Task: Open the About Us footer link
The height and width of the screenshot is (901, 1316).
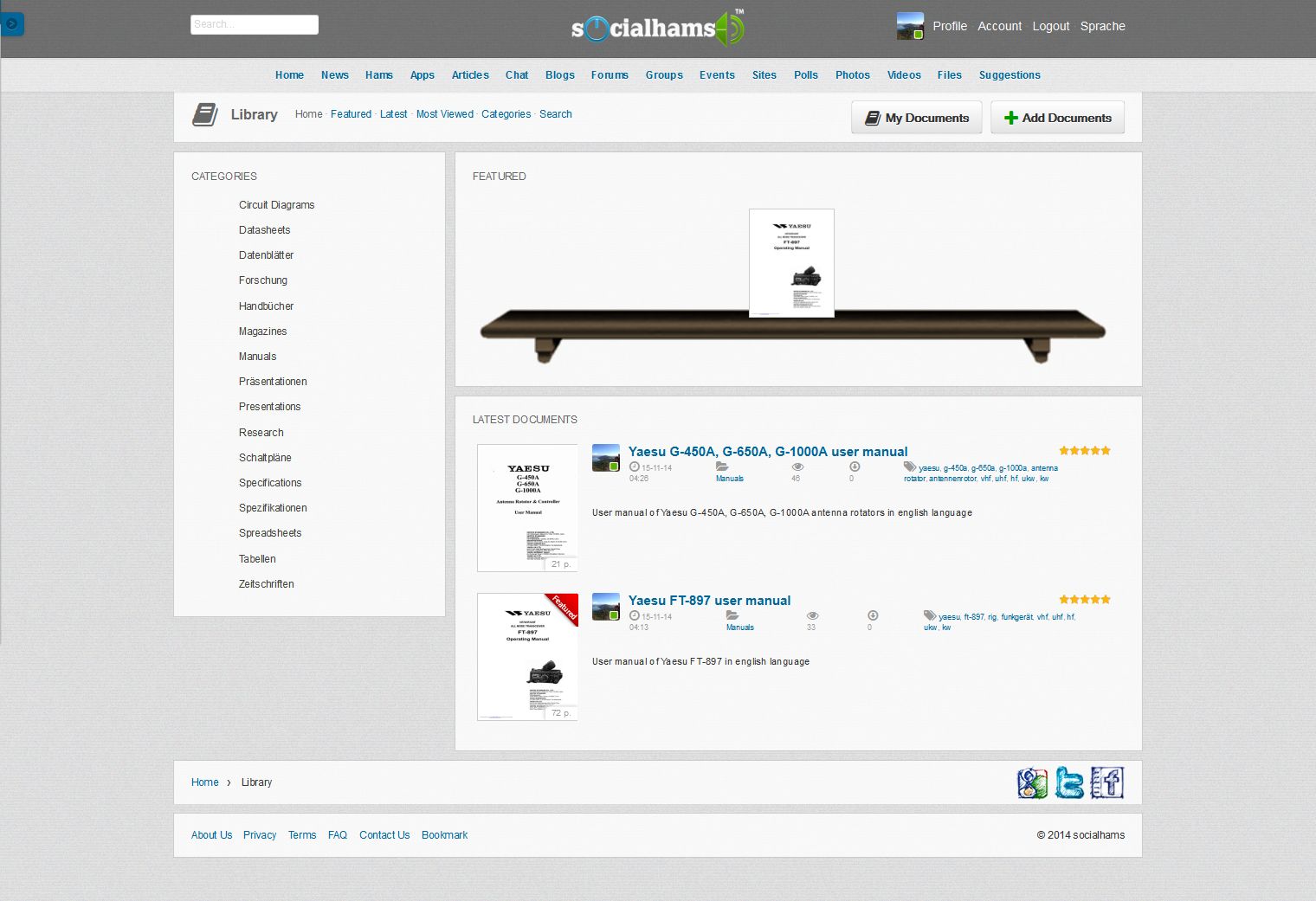Action: coord(211,835)
